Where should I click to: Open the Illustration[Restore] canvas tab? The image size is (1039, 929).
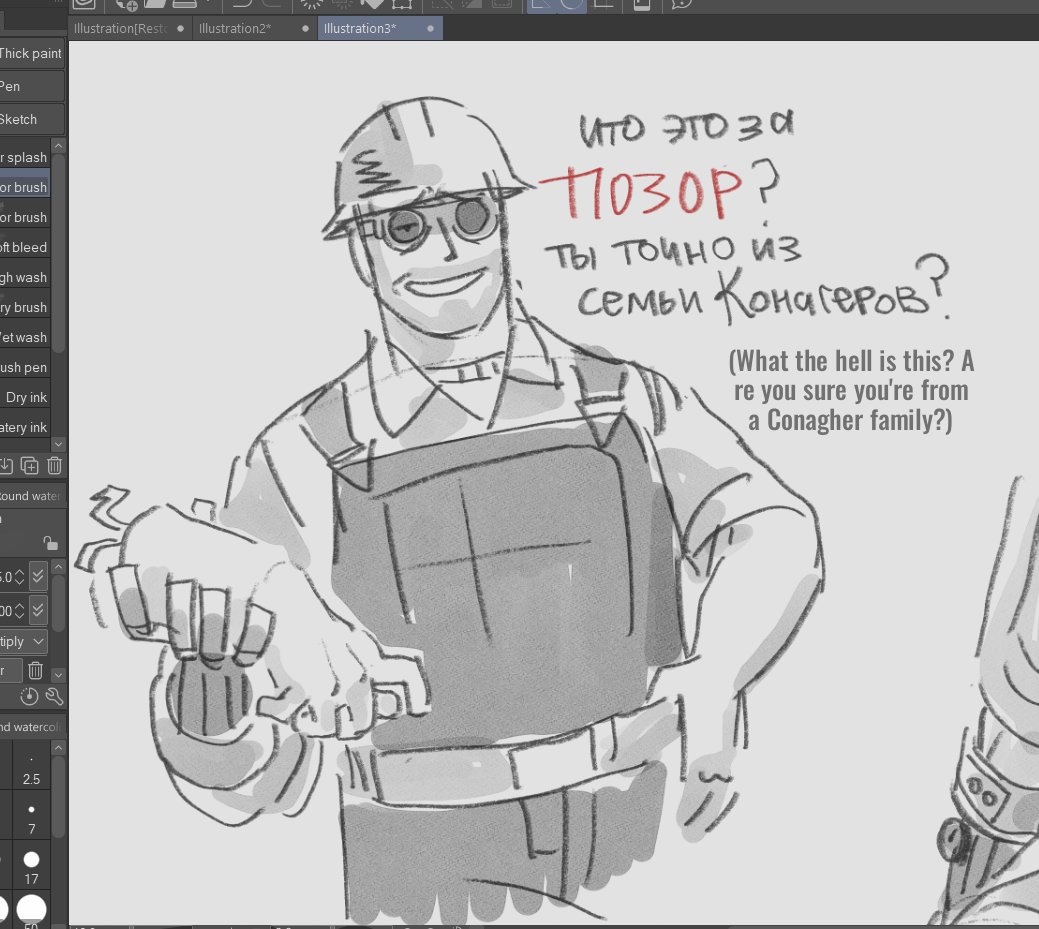(x=130, y=28)
